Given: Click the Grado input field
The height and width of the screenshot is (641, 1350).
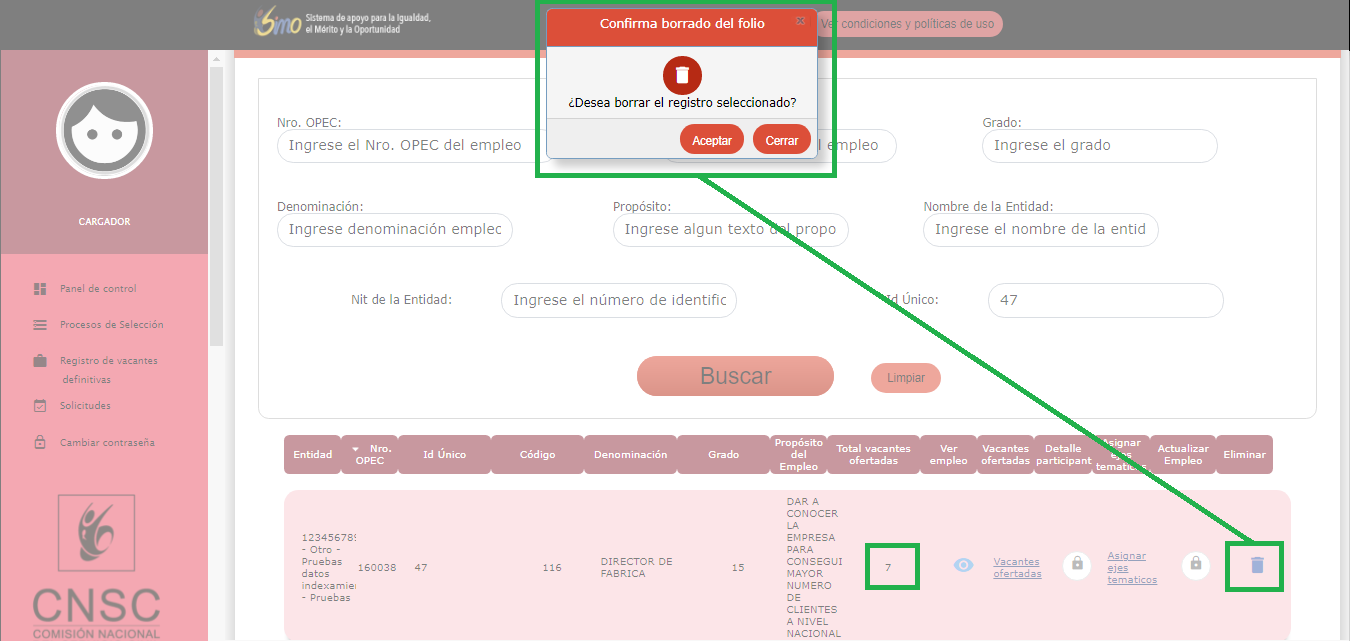Looking at the screenshot, I should (1099, 145).
